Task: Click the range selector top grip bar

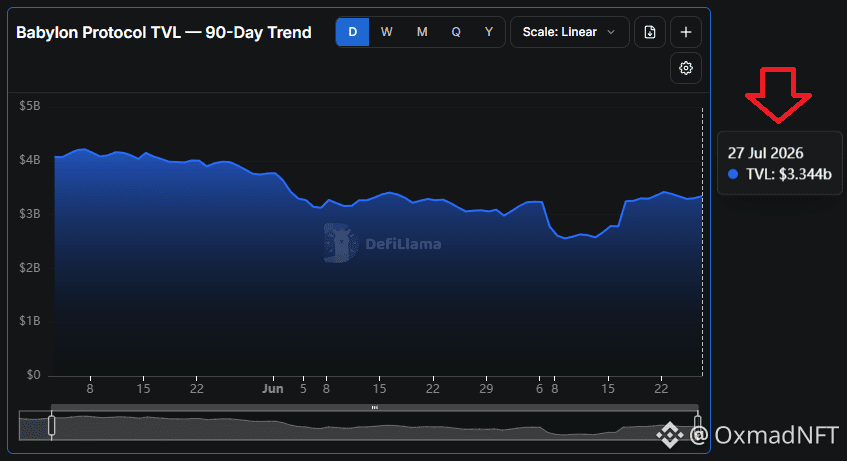Action: 374,407
